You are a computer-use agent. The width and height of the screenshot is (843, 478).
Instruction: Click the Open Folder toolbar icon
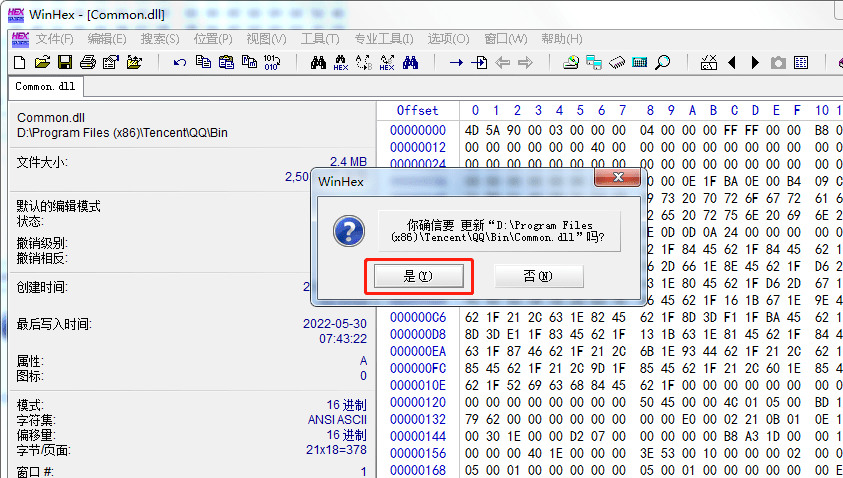point(134,62)
